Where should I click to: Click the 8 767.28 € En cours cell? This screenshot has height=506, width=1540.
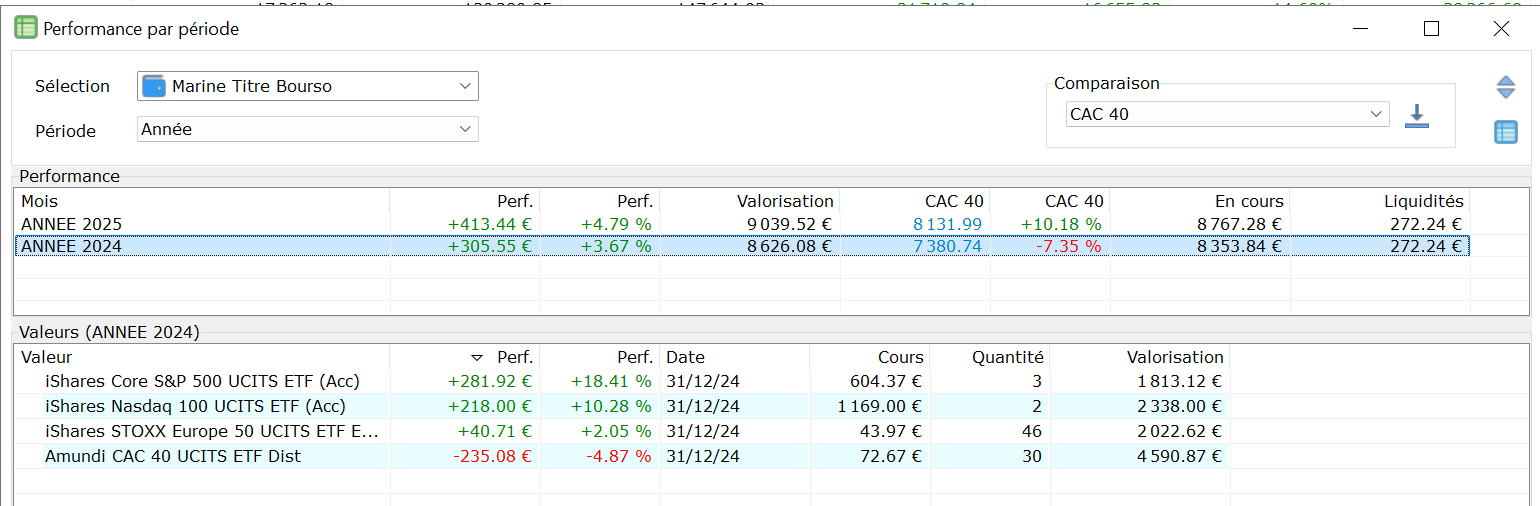1239,224
